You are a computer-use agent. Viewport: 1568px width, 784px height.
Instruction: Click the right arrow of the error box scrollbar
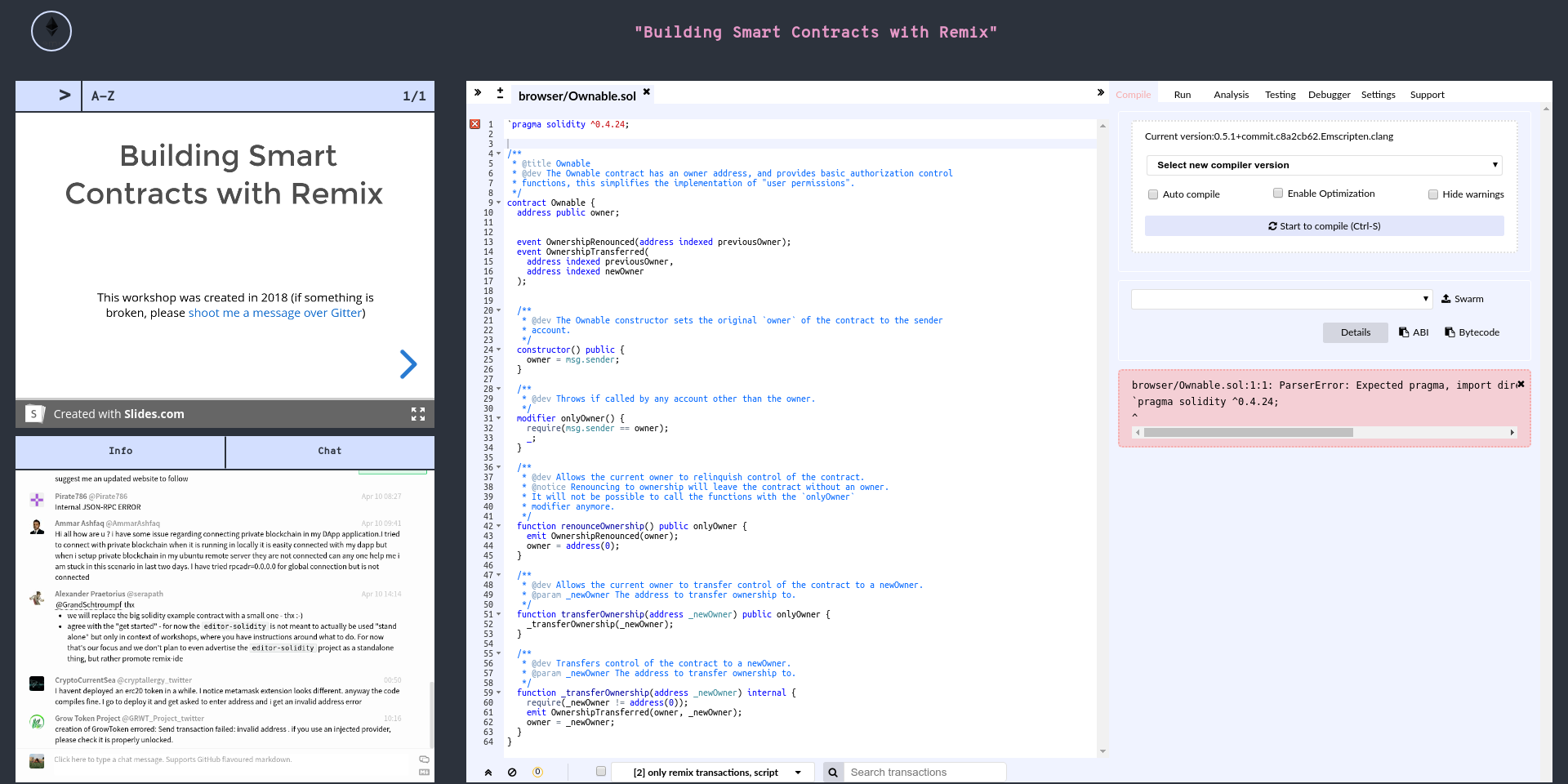click(x=1512, y=432)
